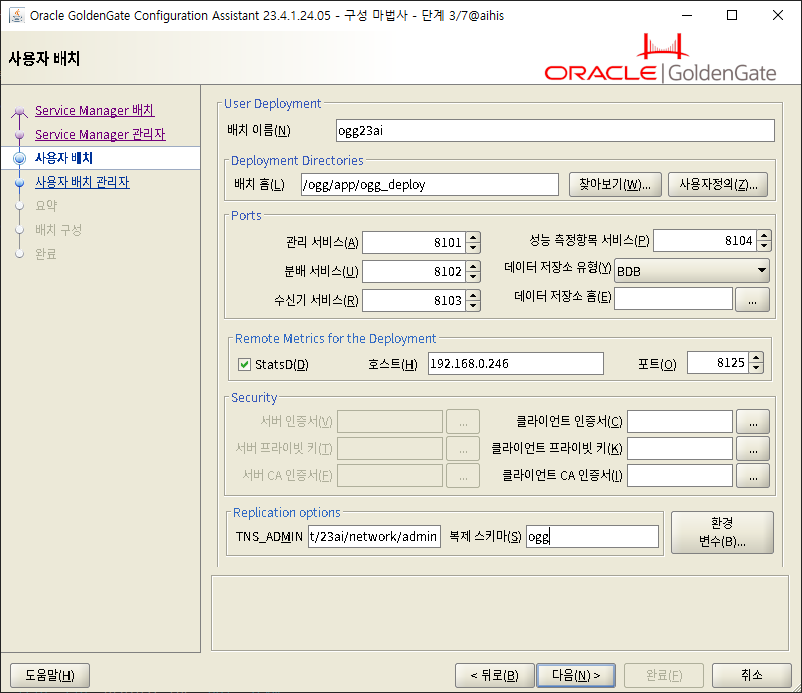802x693 pixels.
Task: Increase 수신기 서비스 port with up arrow
Action: click(474, 295)
